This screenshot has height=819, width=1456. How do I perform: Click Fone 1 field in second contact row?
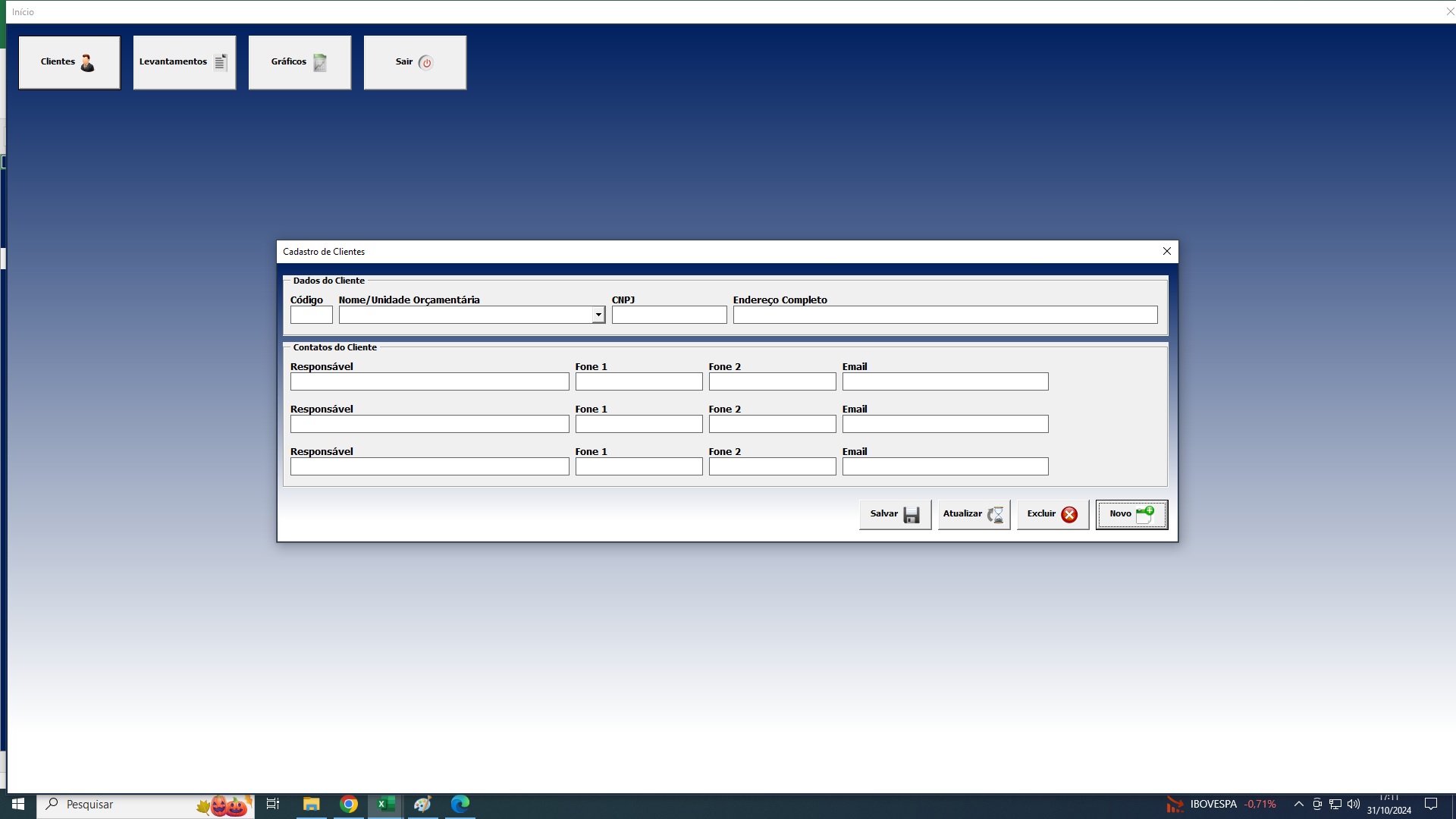coord(639,424)
